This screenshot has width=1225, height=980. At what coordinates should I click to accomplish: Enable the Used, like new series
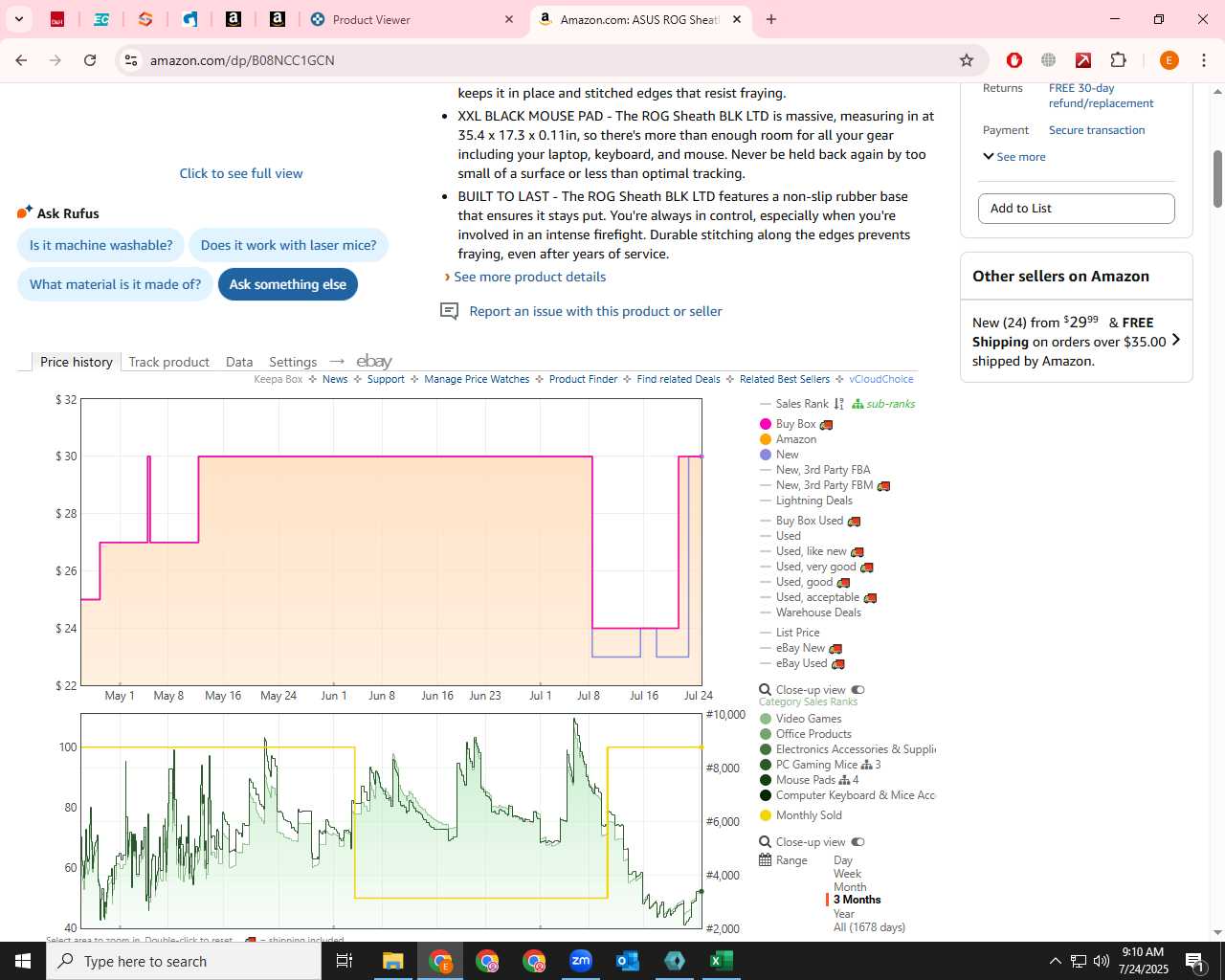[812, 551]
